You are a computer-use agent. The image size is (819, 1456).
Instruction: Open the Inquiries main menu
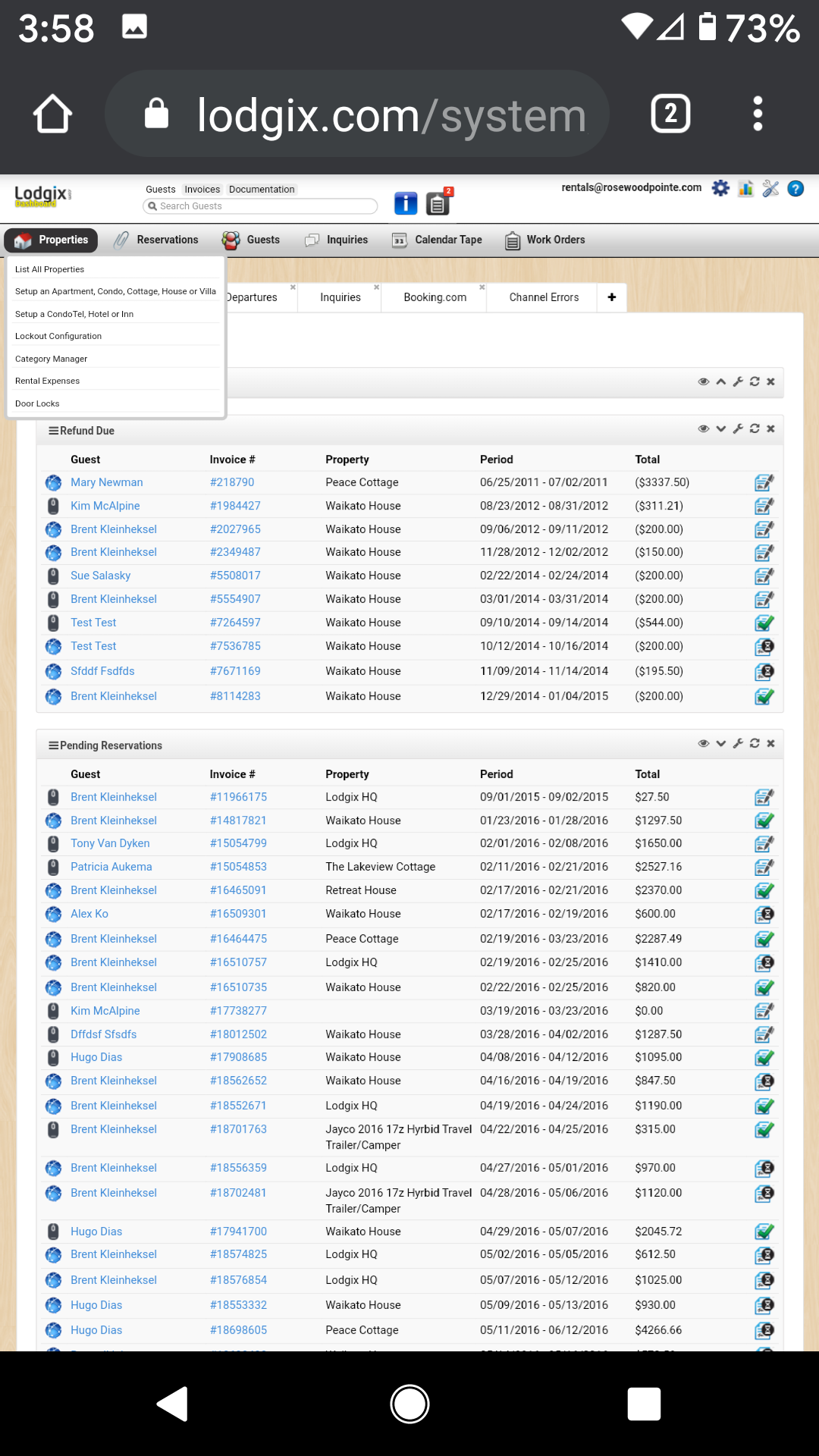[337, 240]
